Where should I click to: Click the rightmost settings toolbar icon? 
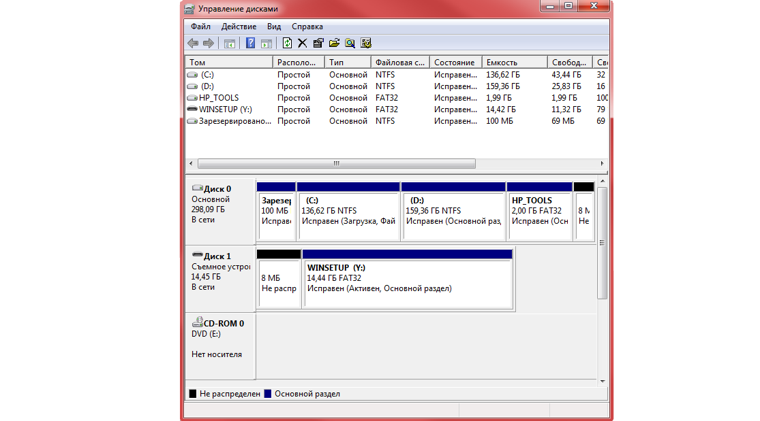[366, 44]
